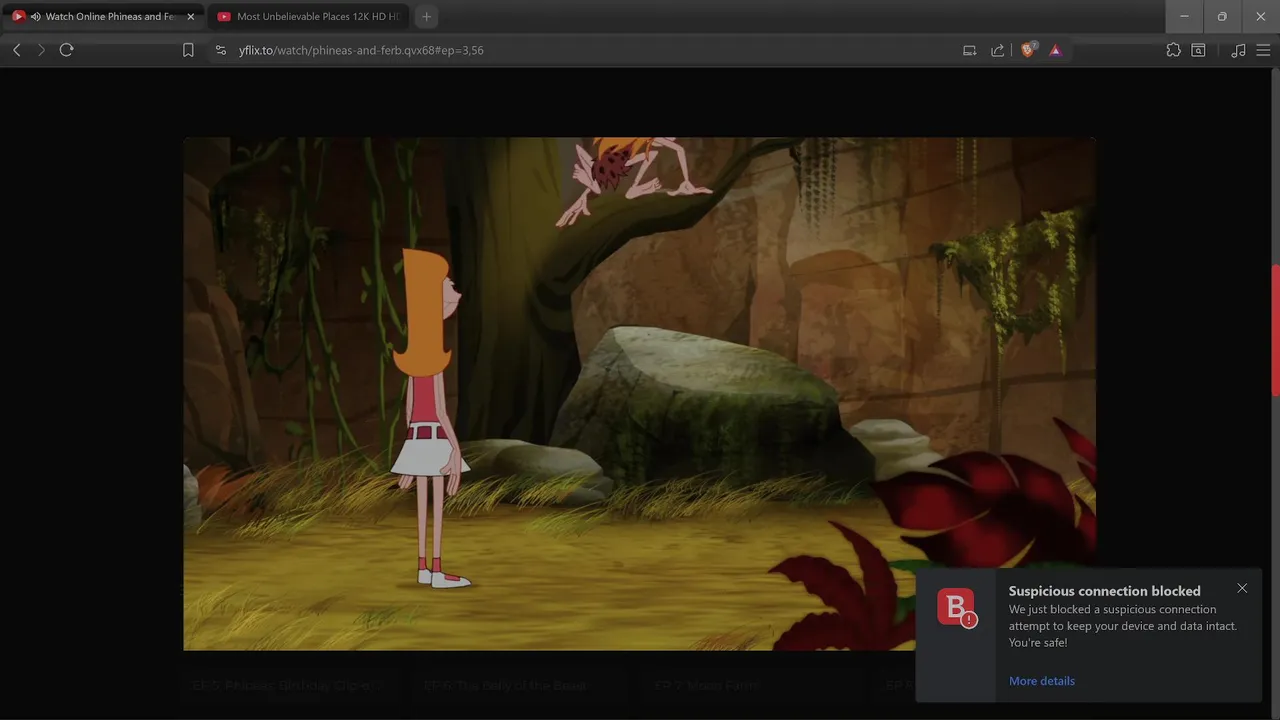Open the Brave Shields lion icon
1280x720 pixels.
(1028, 50)
